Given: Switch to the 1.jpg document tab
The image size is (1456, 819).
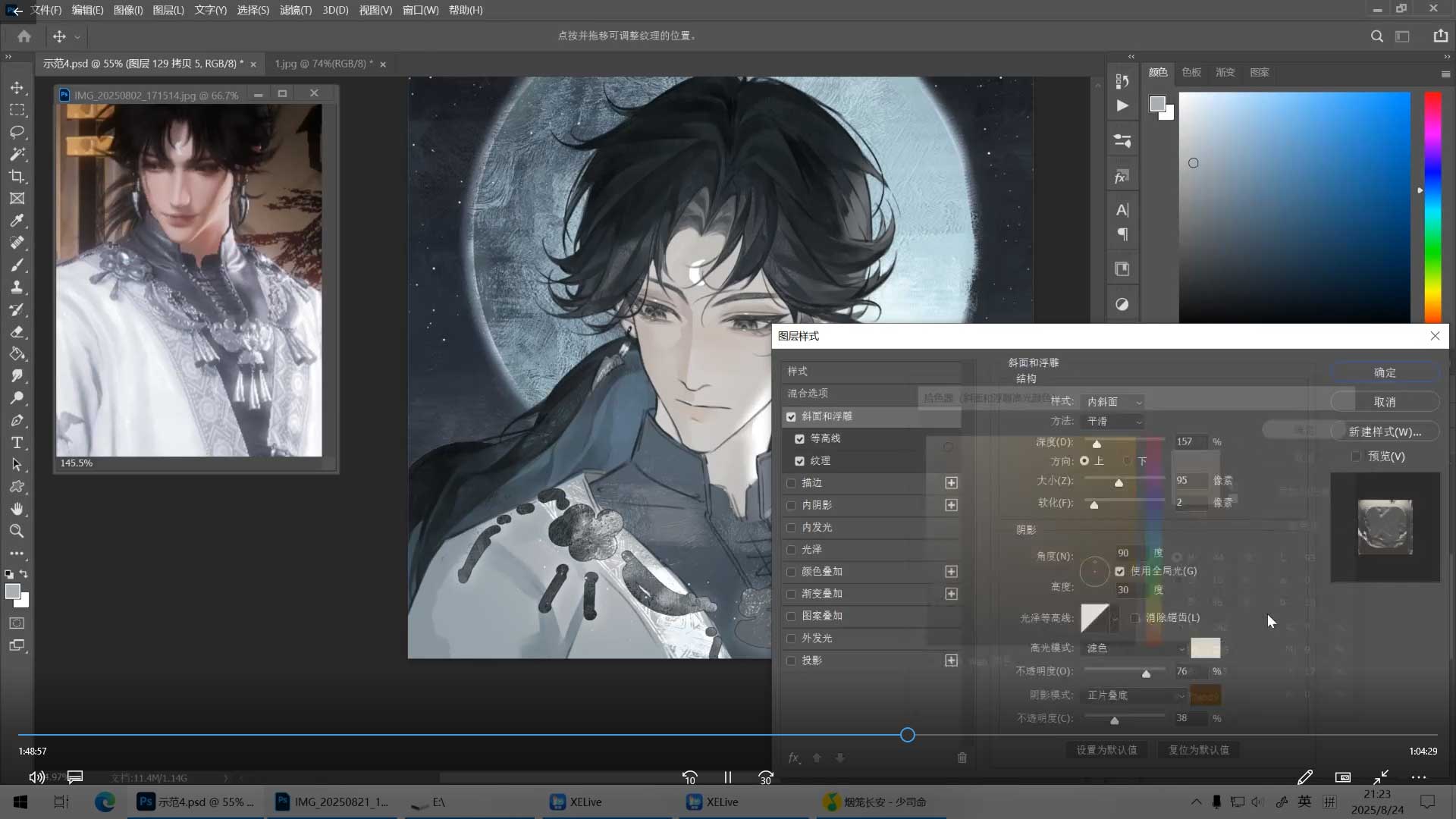Looking at the screenshot, I should point(323,64).
